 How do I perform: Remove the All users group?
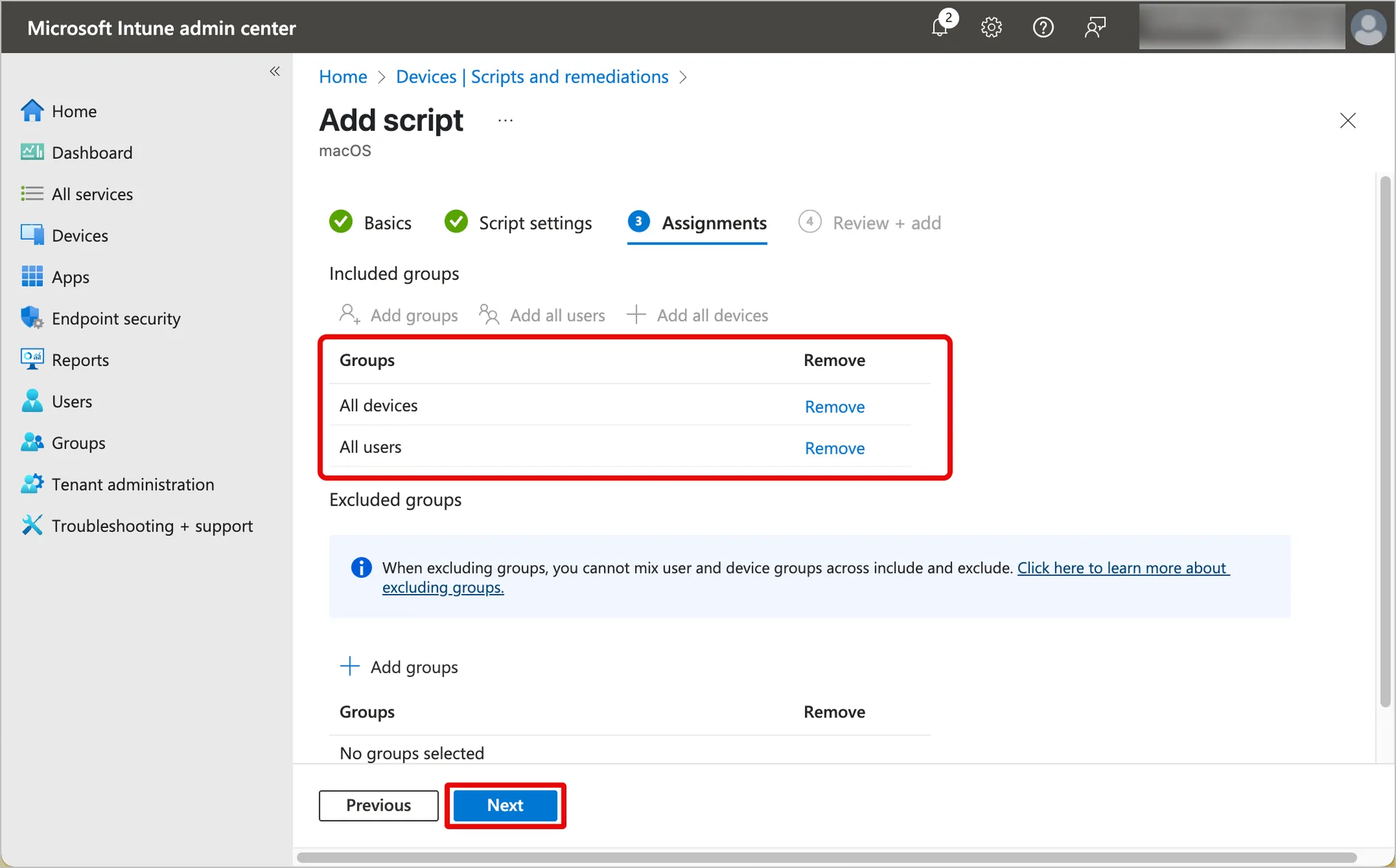coord(834,448)
